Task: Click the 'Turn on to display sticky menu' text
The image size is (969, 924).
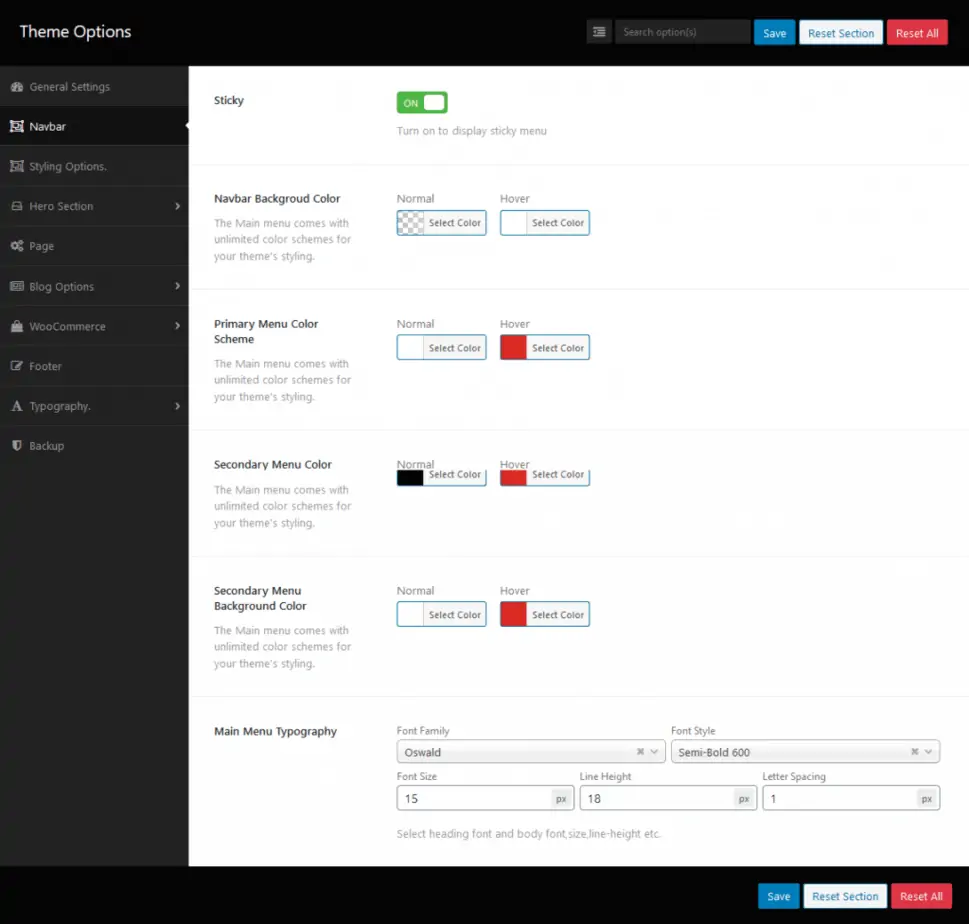Action: click(472, 131)
